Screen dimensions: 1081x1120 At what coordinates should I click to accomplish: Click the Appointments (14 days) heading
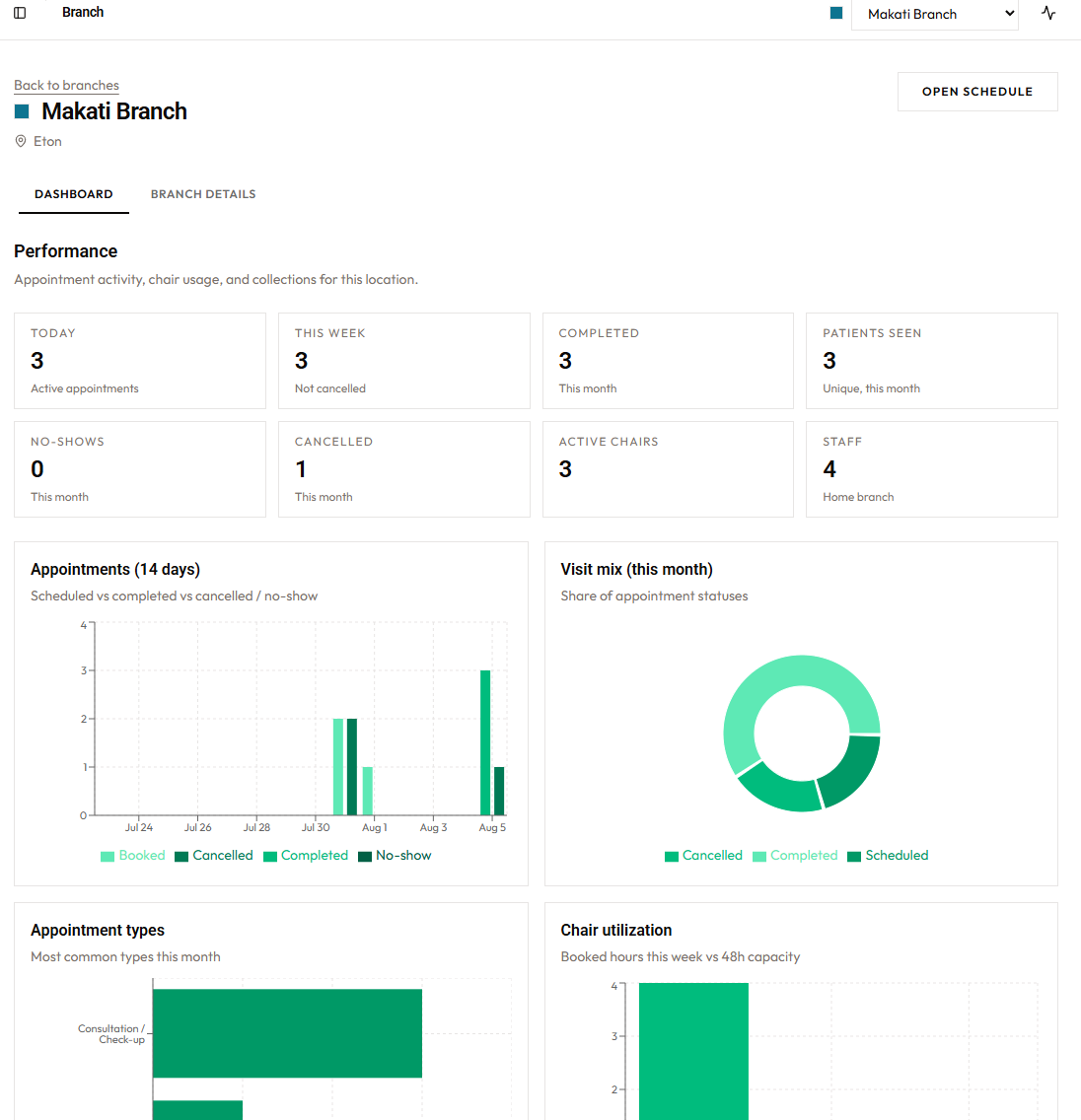click(x=115, y=569)
